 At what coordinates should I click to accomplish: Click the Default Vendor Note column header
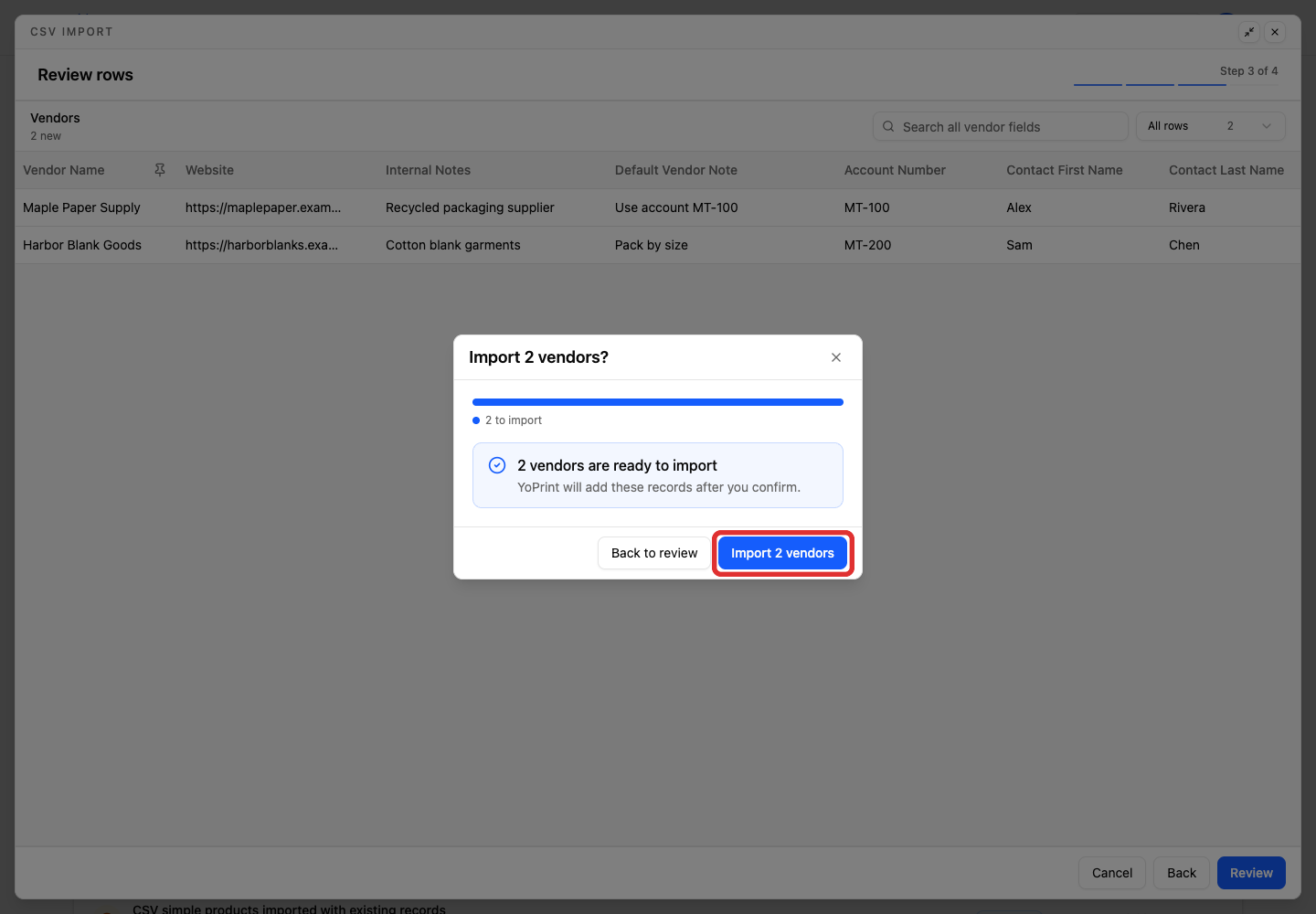(x=676, y=170)
